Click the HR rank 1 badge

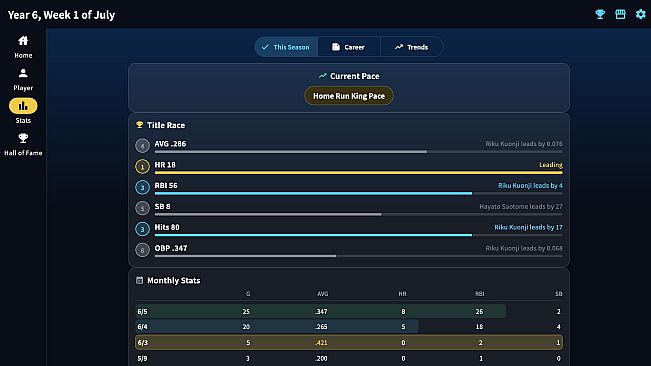142,166
